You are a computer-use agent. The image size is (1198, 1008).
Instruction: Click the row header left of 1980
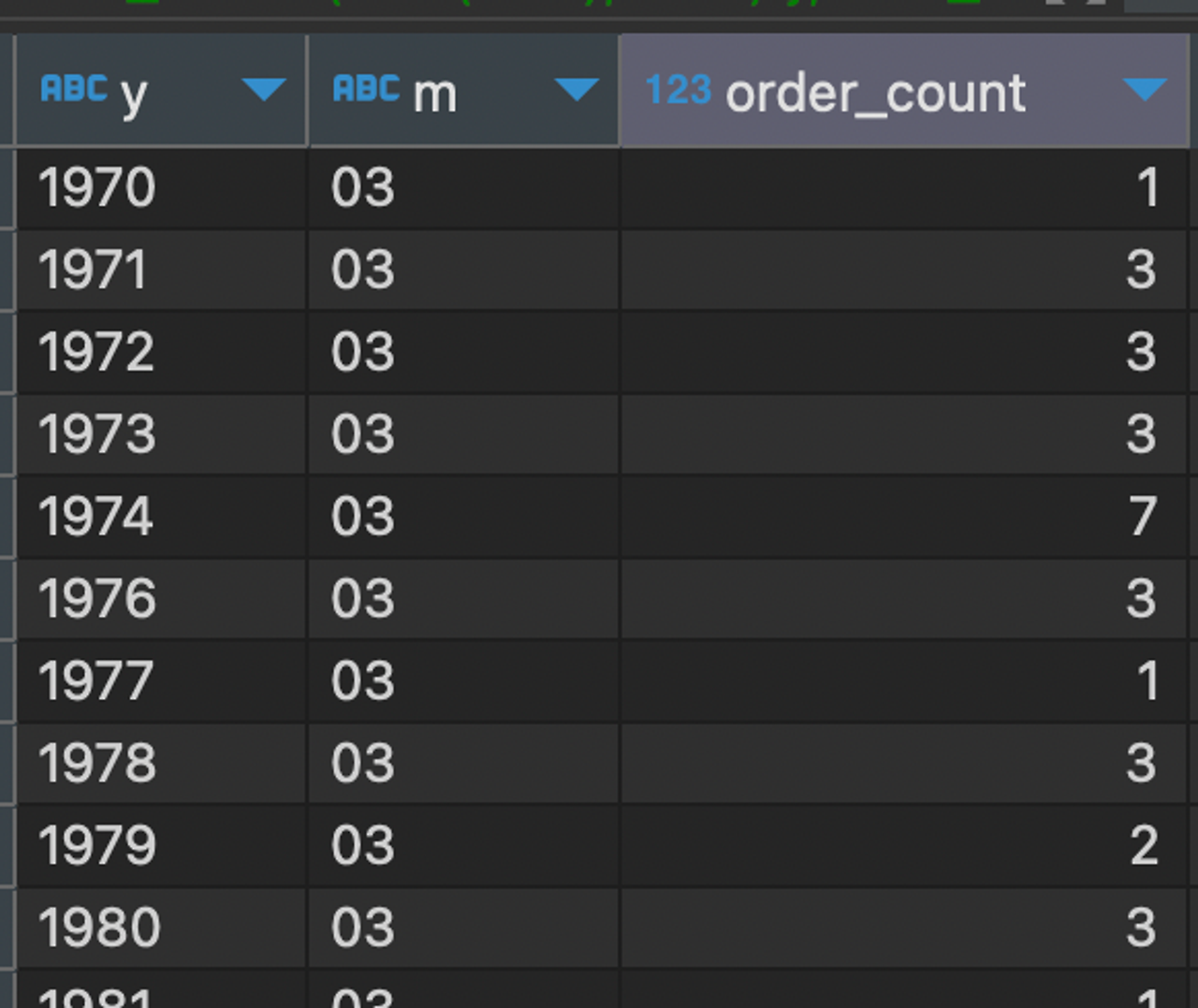click(x=7, y=928)
